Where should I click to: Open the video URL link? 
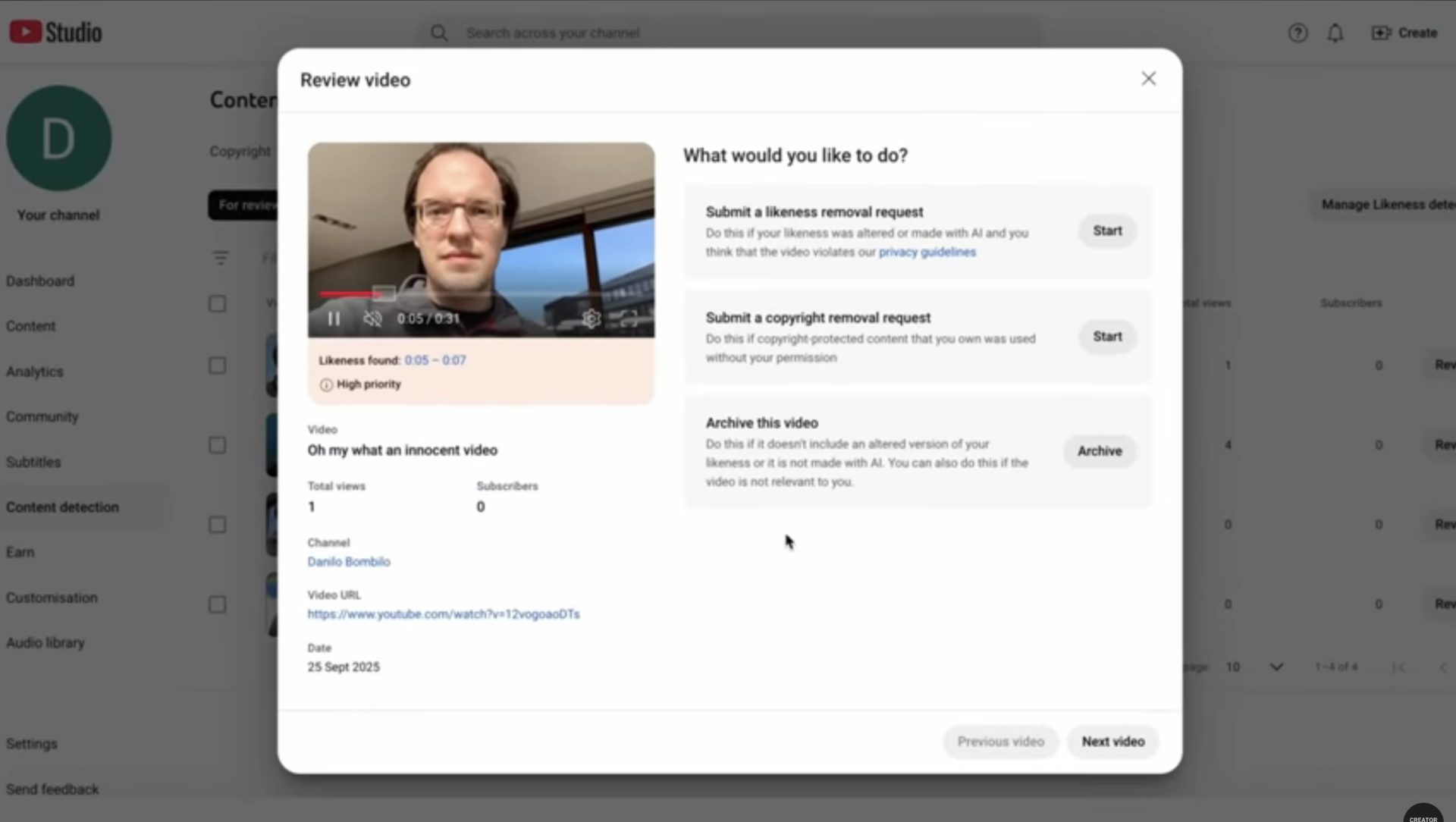point(444,613)
